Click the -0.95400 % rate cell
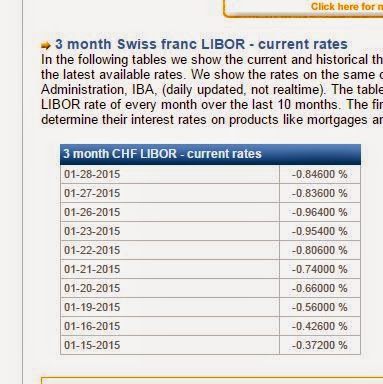 tap(320, 231)
